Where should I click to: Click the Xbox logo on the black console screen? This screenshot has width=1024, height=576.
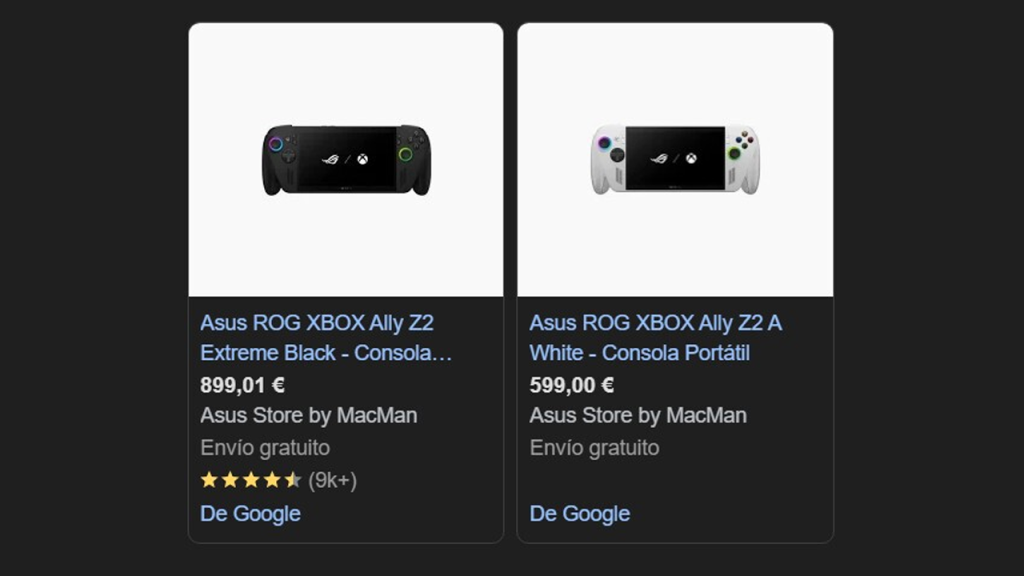click(x=360, y=158)
